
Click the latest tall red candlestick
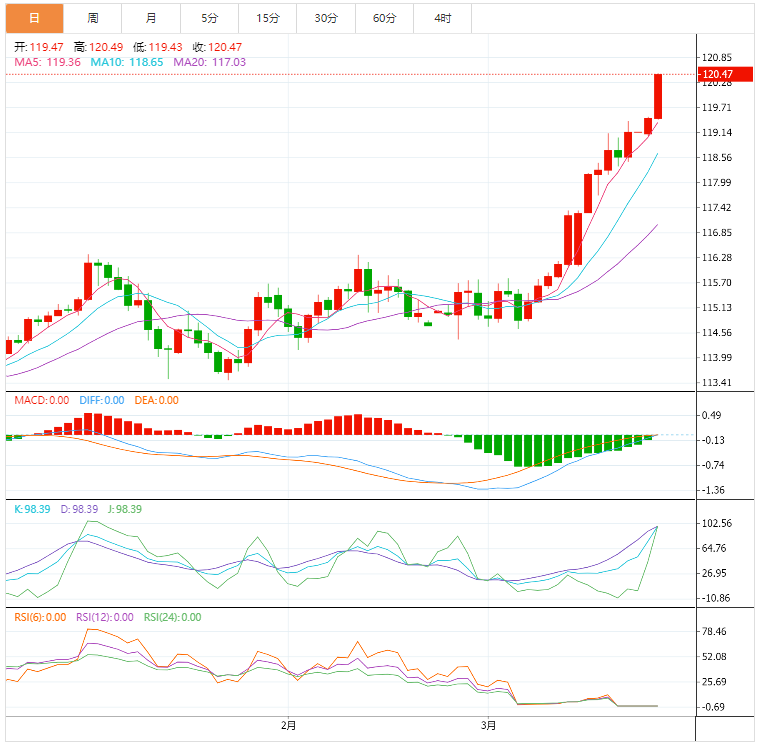(x=658, y=96)
